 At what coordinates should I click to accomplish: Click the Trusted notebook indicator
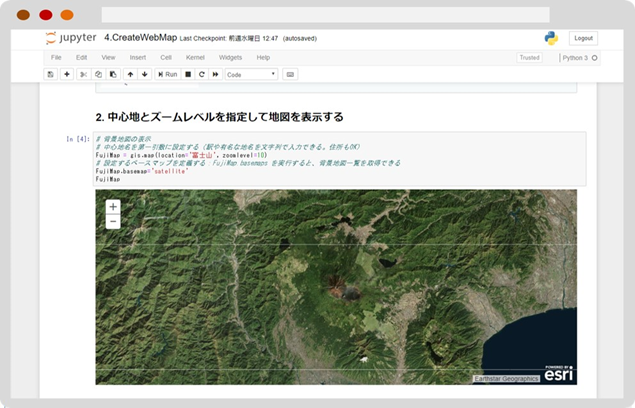(x=529, y=58)
